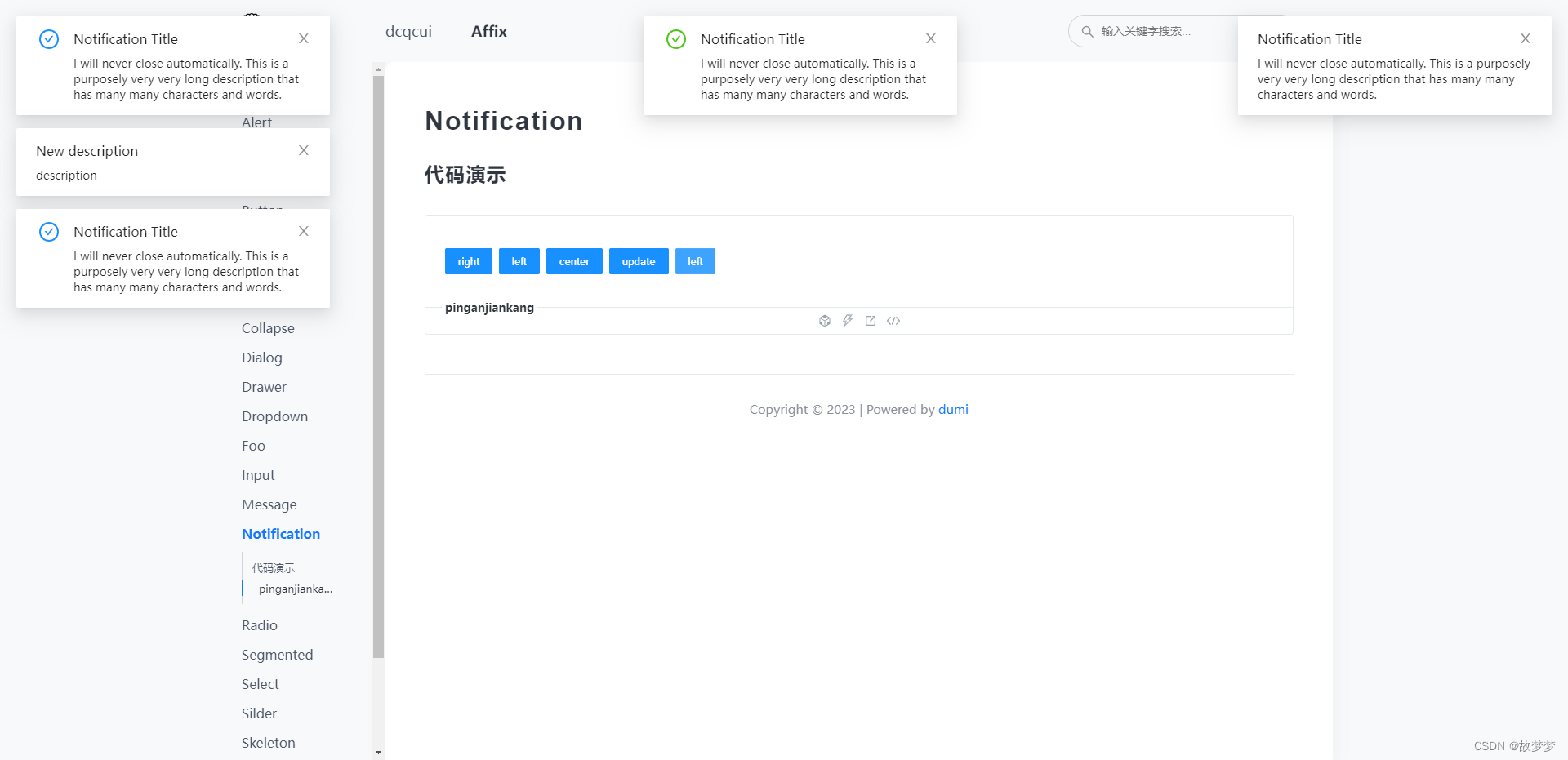Go to dcqcui home link
The height and width of the screenshot is (760, 1568).
coord(408,31)
